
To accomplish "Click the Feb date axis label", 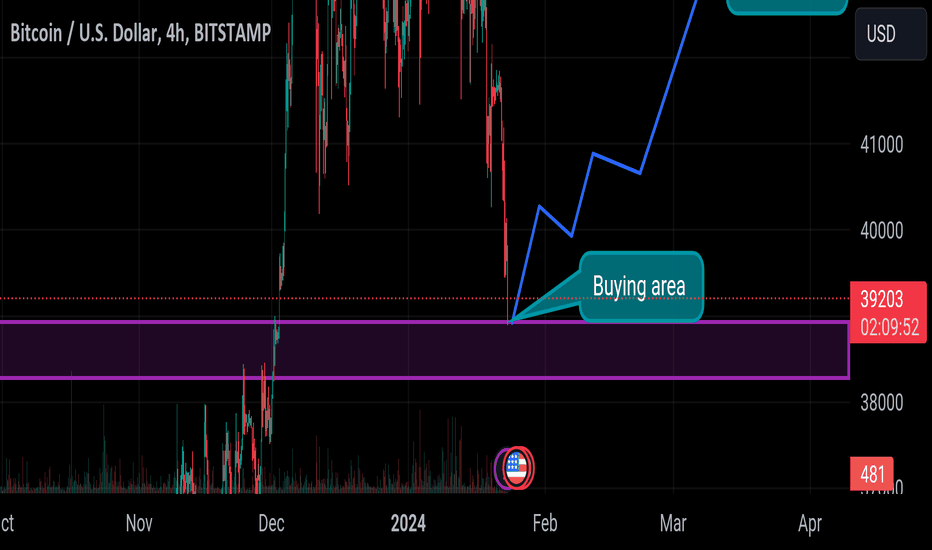I will 544,523.
